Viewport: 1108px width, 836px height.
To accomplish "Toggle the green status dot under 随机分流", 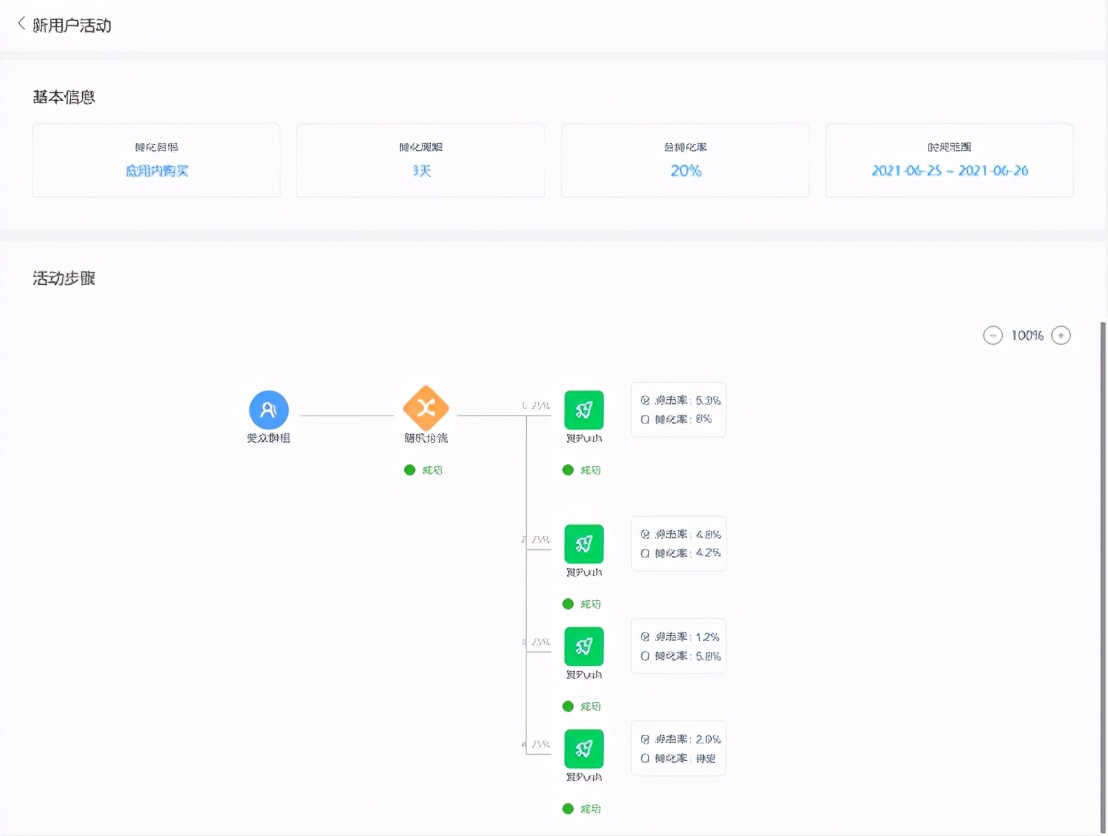I will pyautogui.click(x=409, y=469).
